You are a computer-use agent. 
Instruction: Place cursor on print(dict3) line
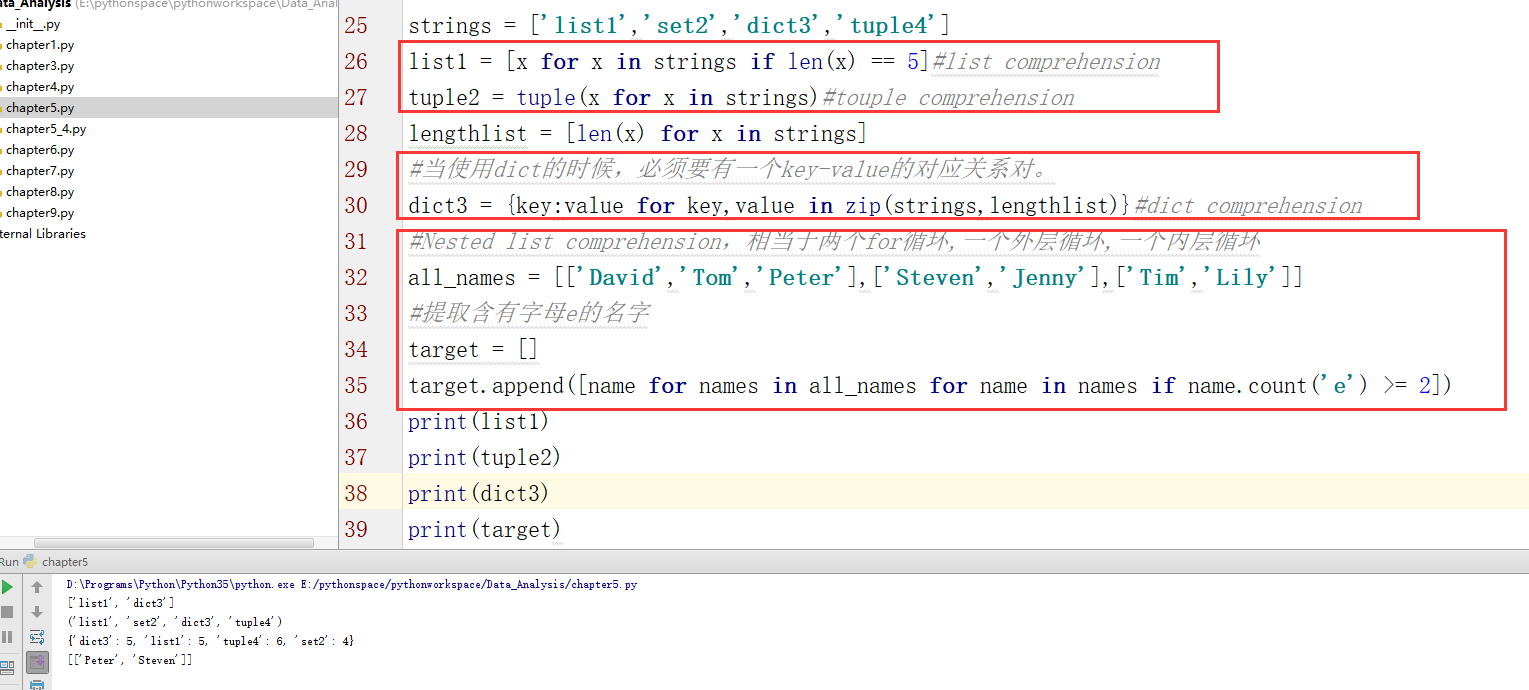coord(478,493)
